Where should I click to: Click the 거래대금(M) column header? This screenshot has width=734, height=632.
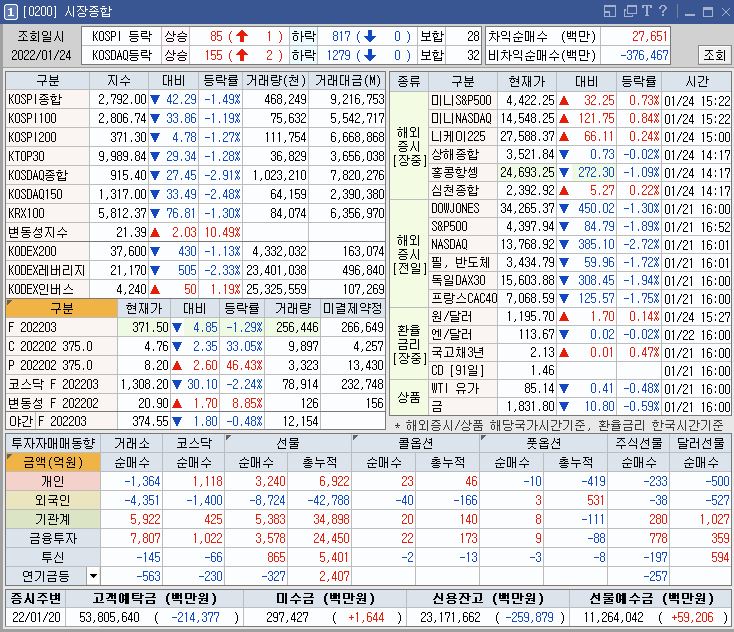tap(347, 81)
